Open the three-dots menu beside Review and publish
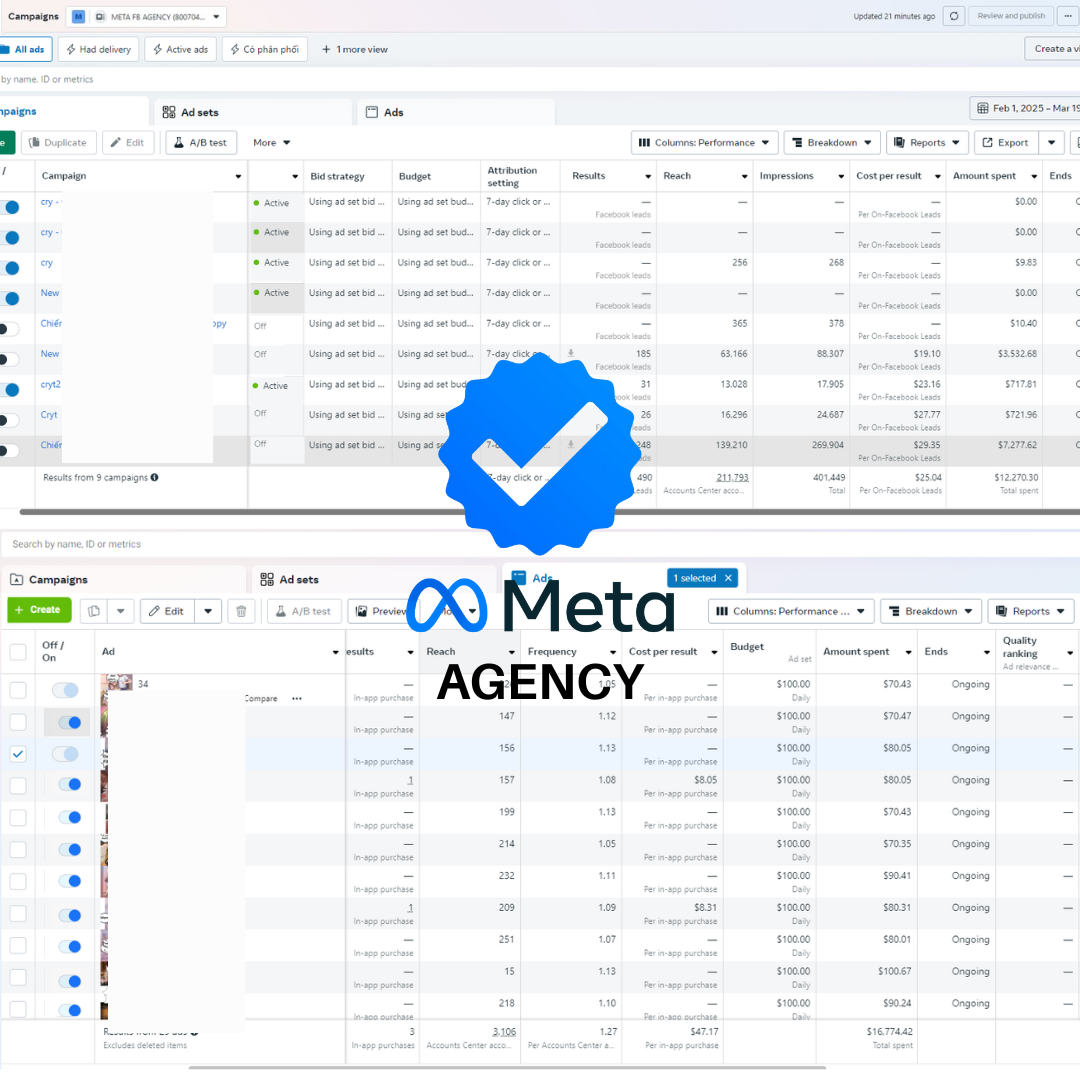 1068,16
